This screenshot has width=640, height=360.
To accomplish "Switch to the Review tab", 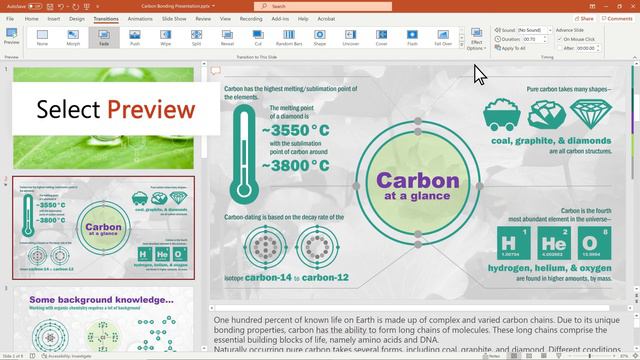I will click(203, 19).
